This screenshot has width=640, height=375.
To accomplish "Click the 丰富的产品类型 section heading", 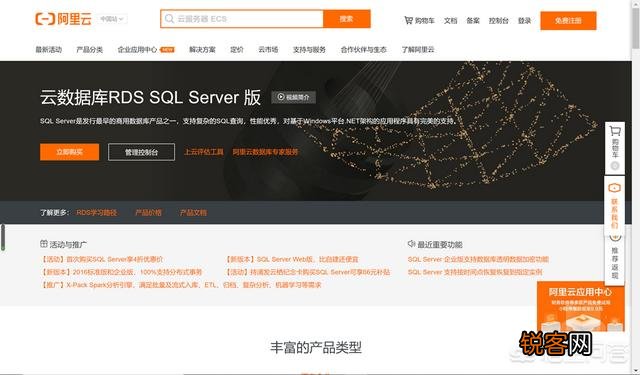I will click(316, 348).
